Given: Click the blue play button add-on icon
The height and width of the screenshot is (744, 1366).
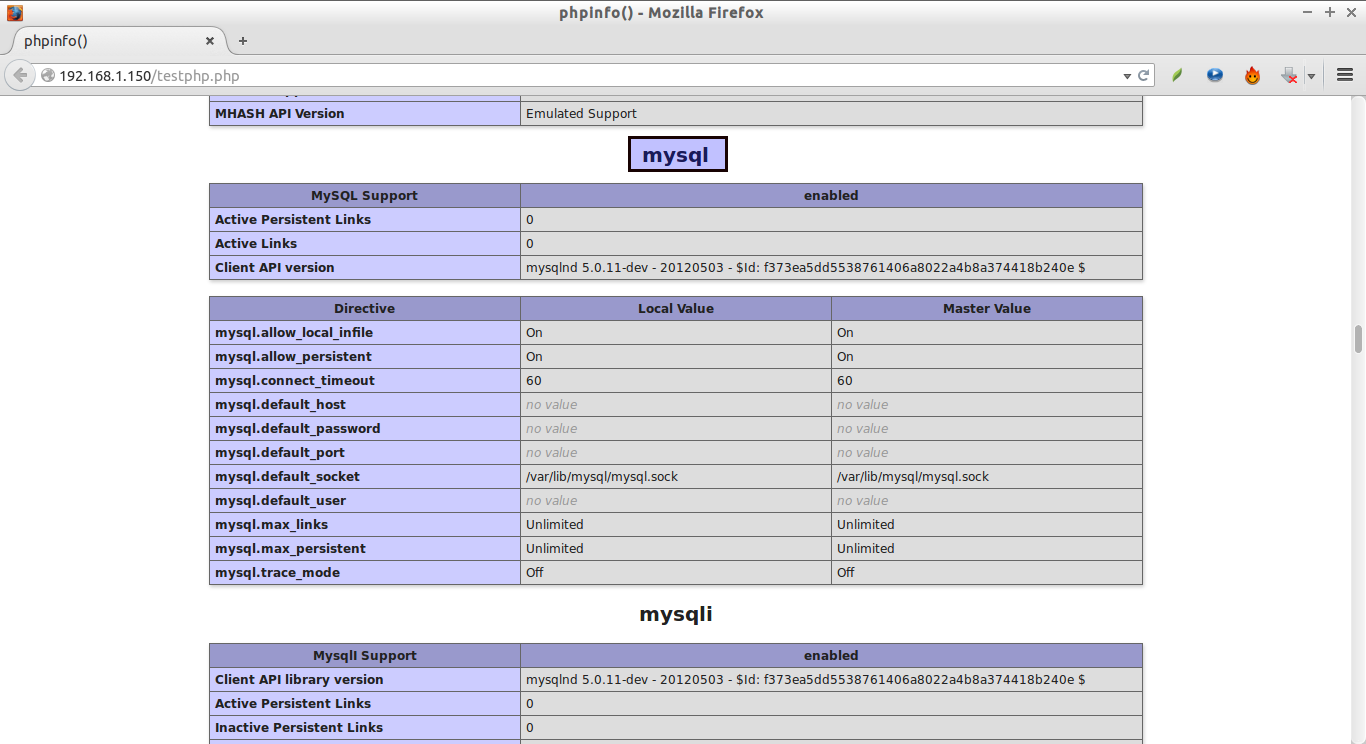Looking at the screenshot, I should [1215, 75].
